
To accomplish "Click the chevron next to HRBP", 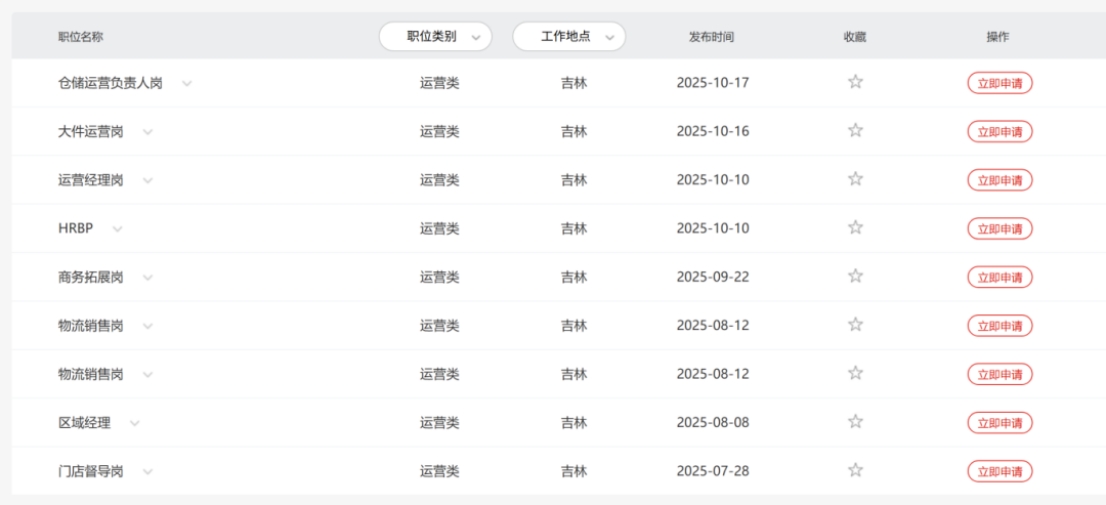I will (x=118, y=229).
